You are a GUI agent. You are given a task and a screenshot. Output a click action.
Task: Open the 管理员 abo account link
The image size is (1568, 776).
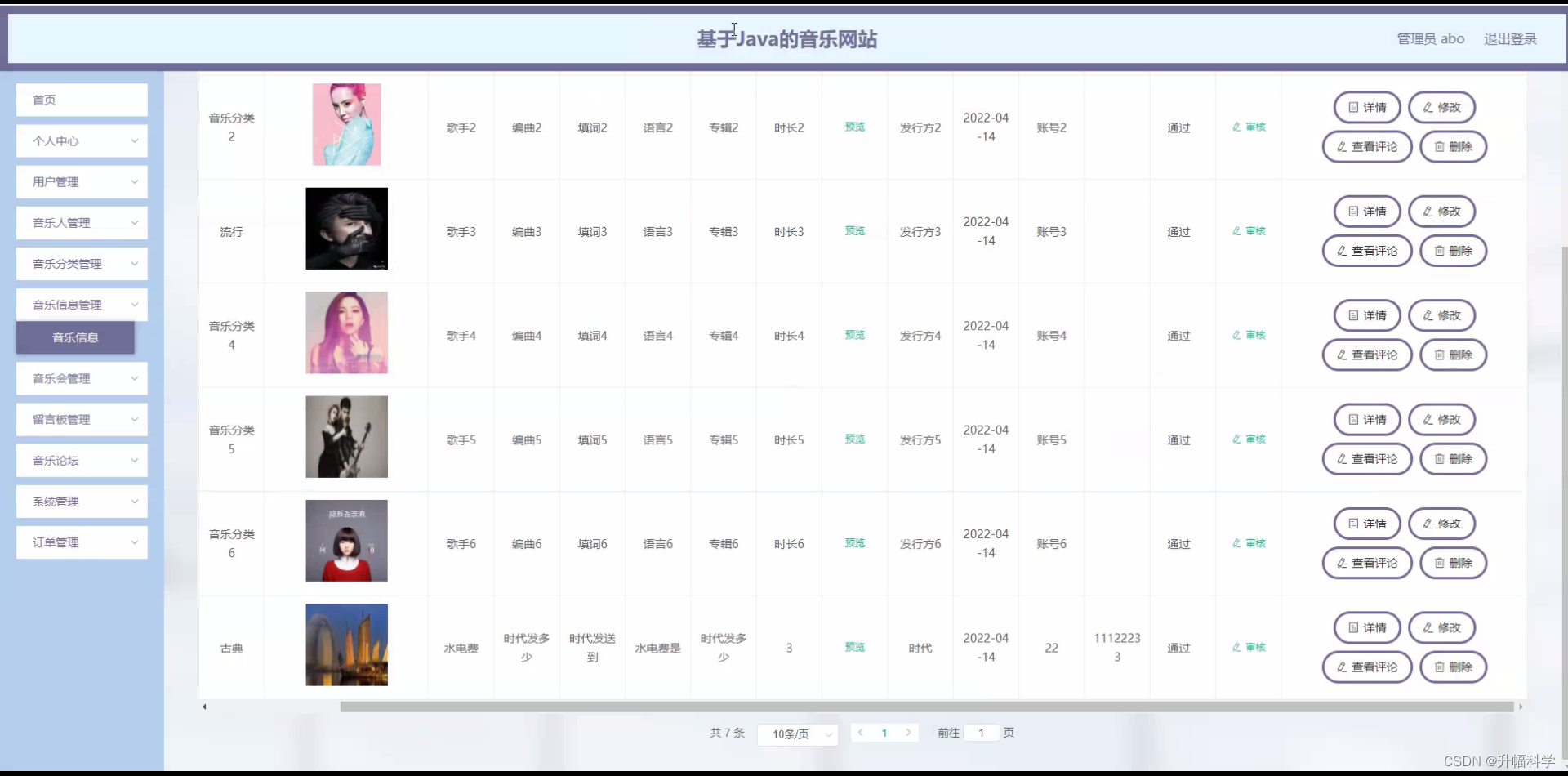pos(1429,38)
